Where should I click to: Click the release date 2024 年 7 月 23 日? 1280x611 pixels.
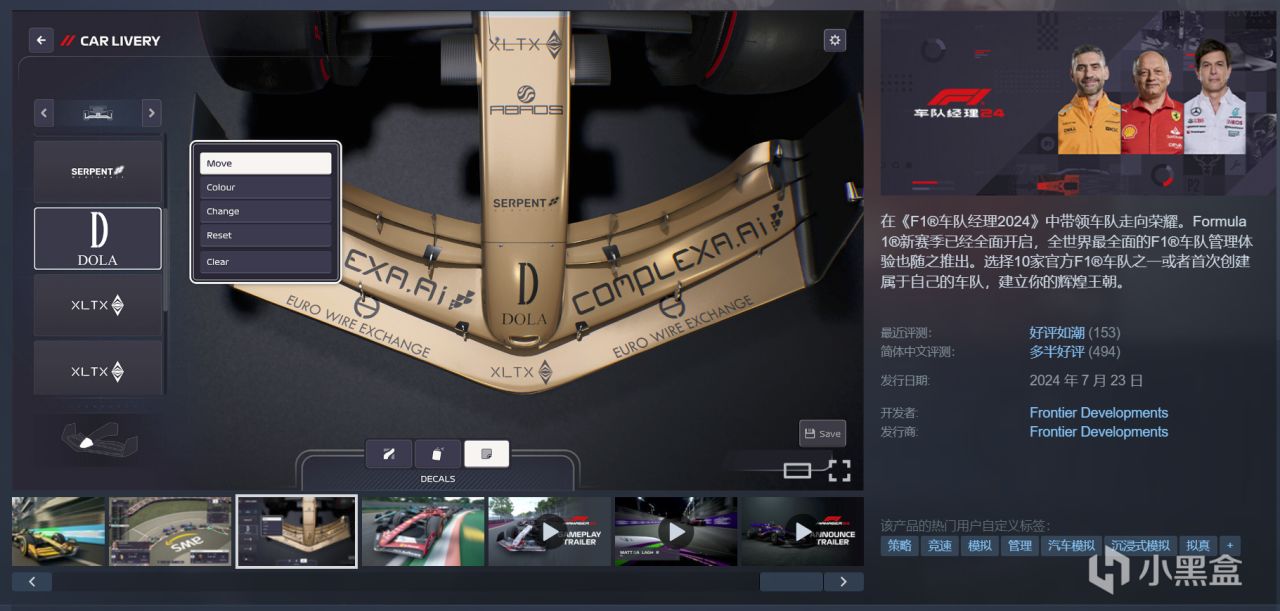click(1086, 380)
